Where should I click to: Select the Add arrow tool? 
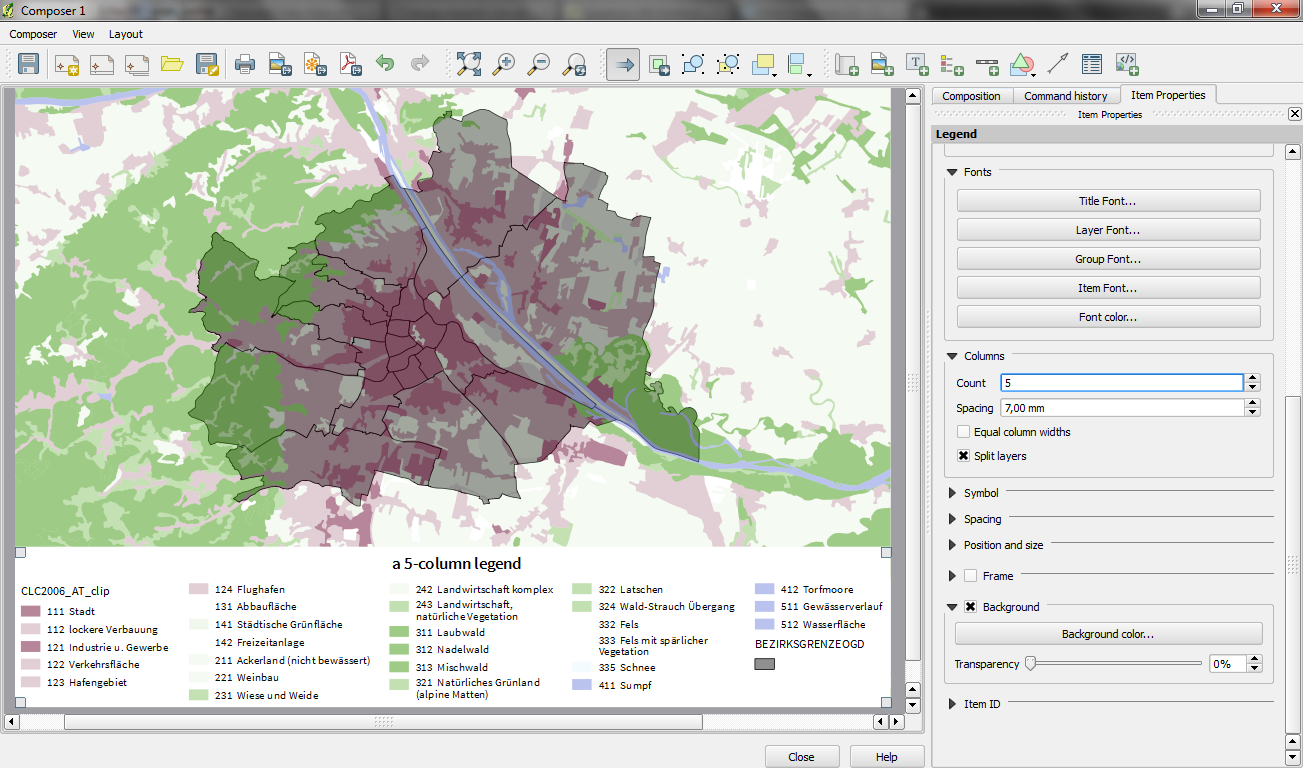point(1056,63)
